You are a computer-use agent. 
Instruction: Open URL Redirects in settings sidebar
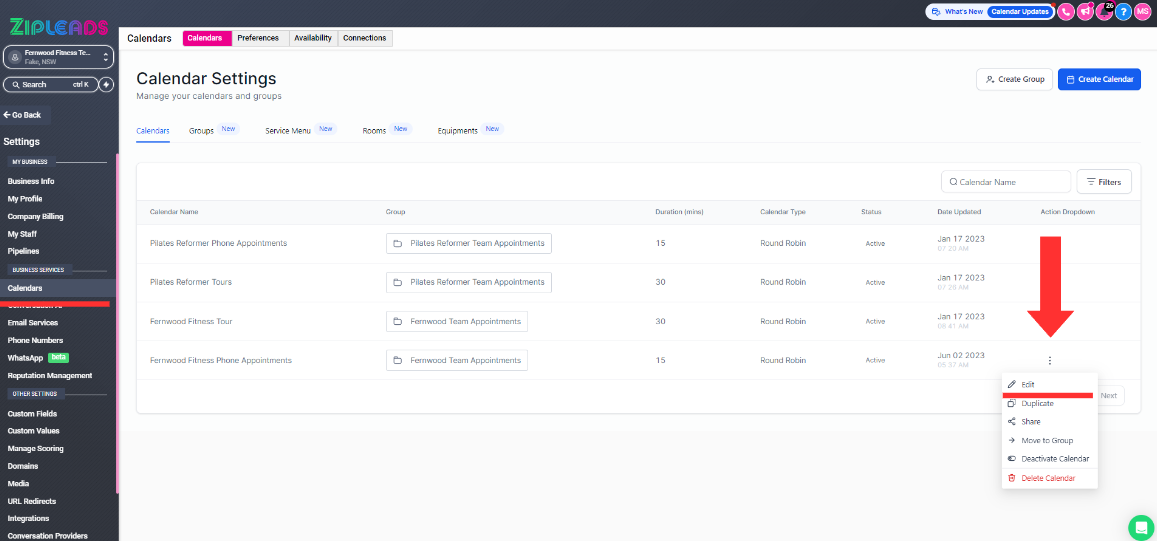32,501
